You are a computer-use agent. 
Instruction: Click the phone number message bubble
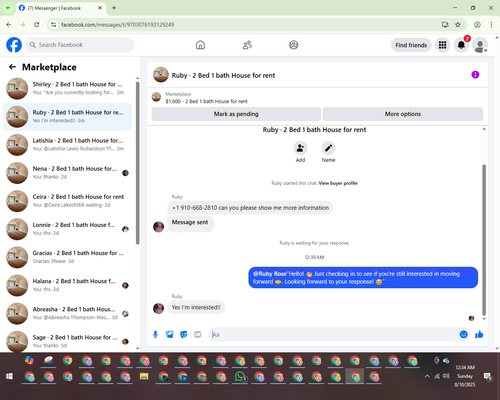point(250,208)
